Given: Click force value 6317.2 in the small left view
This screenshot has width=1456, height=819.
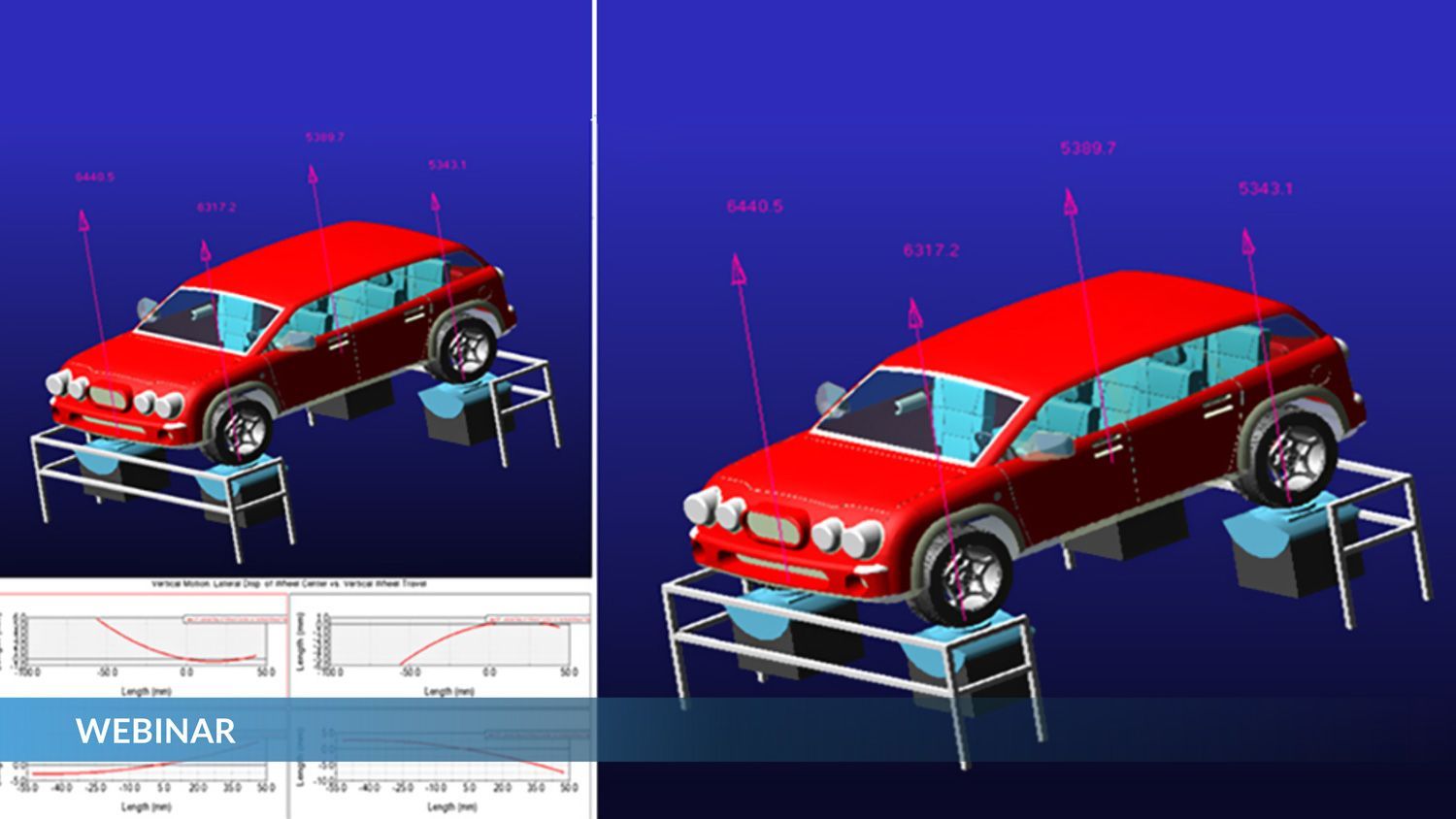Looking at the screenshot, I should click(x=216, y=207).
